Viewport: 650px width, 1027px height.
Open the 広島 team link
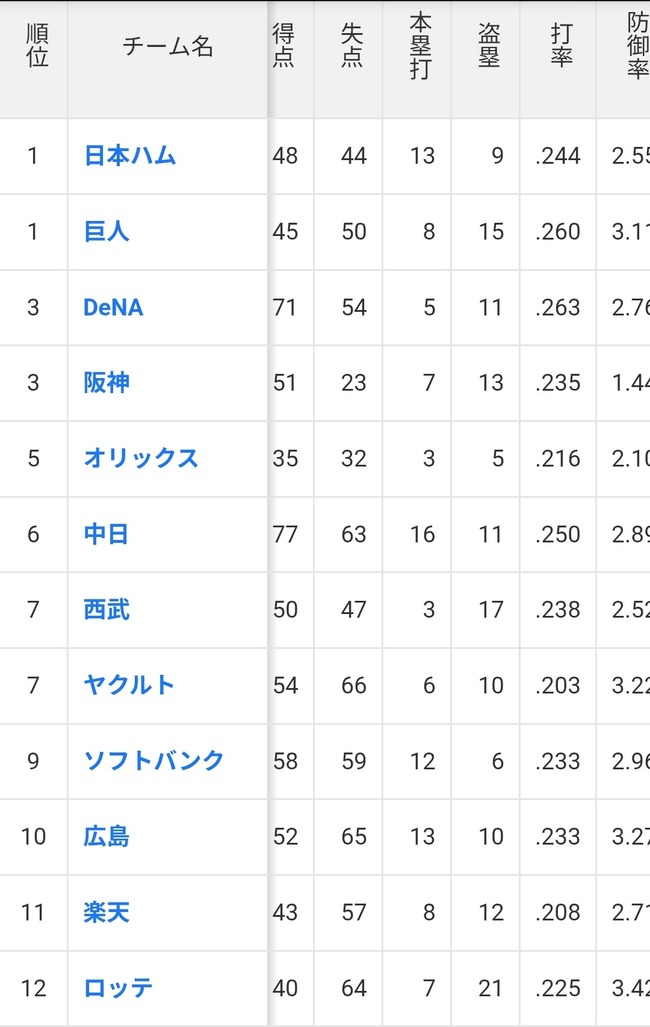[x=107, y=837]
